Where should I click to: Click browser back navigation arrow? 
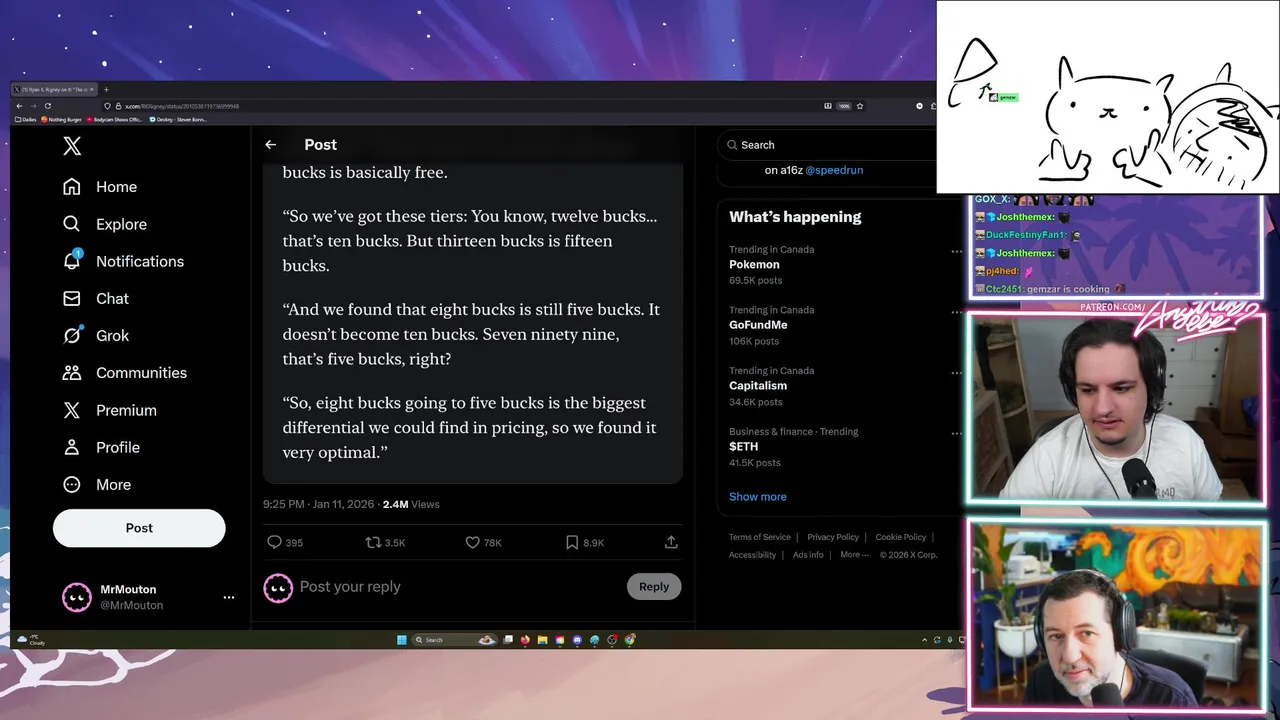19,106
